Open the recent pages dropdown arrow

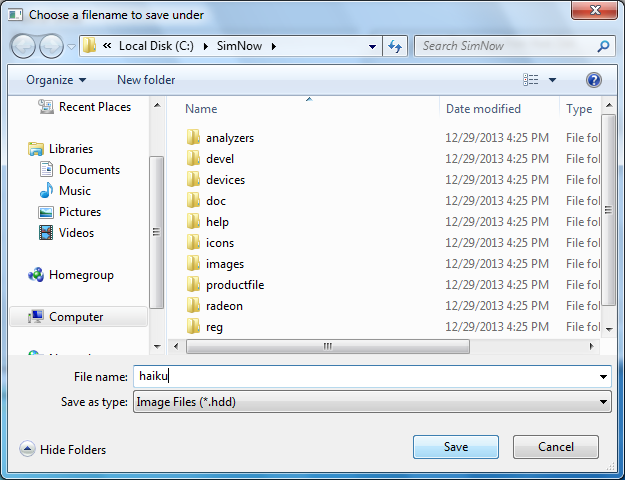(x=71, y=47)
